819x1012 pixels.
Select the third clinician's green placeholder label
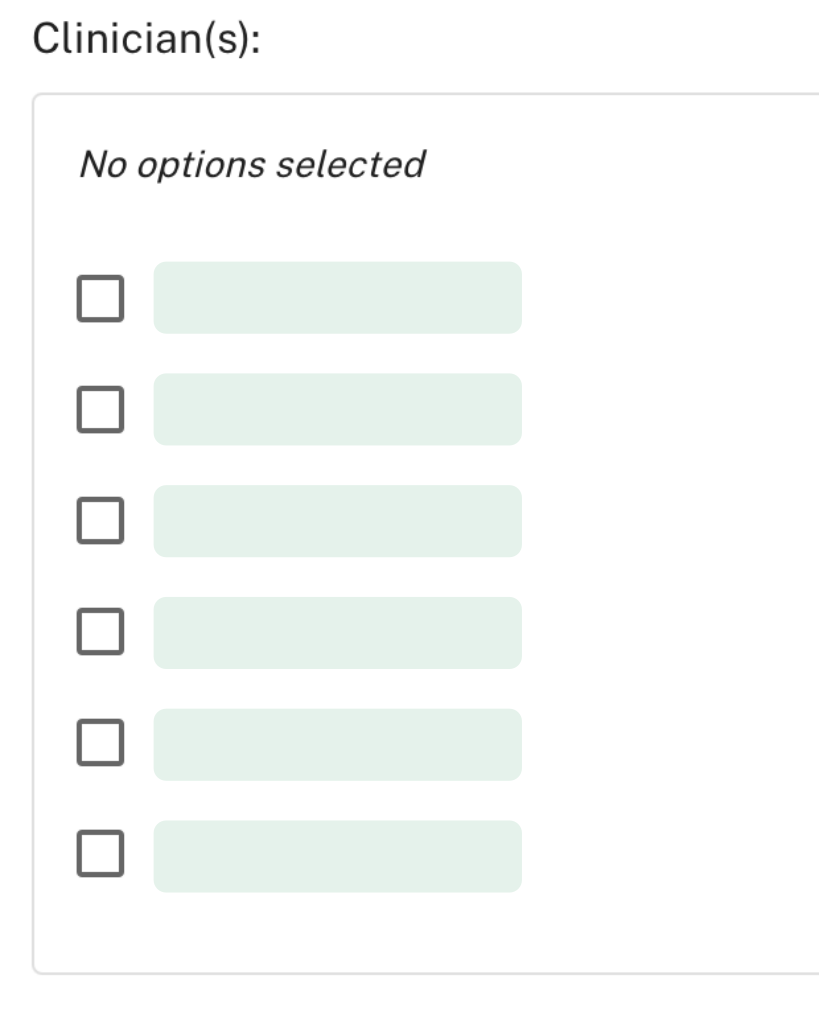[337, 521]
